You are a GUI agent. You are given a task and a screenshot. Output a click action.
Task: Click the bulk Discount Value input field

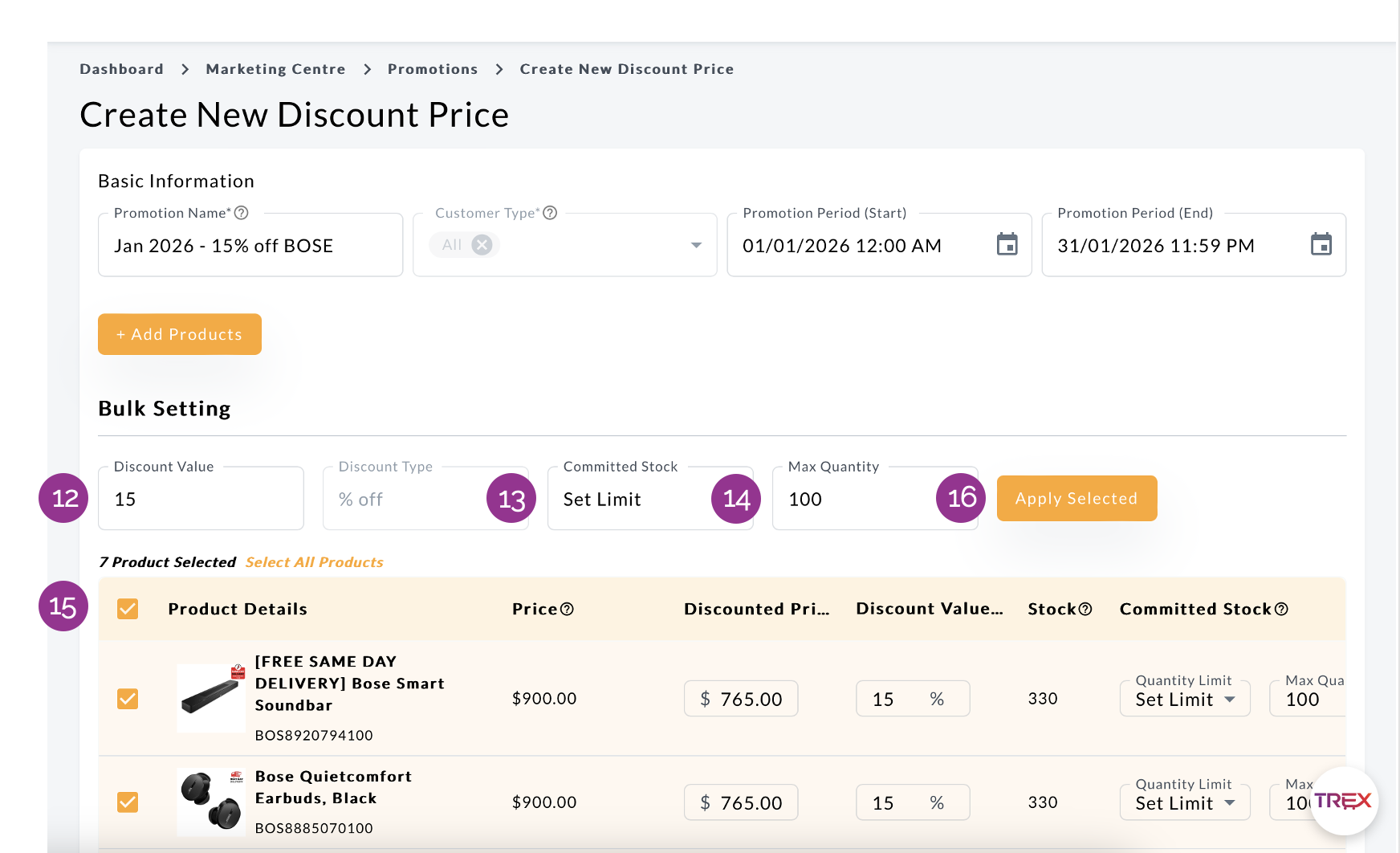coord(201,500)
